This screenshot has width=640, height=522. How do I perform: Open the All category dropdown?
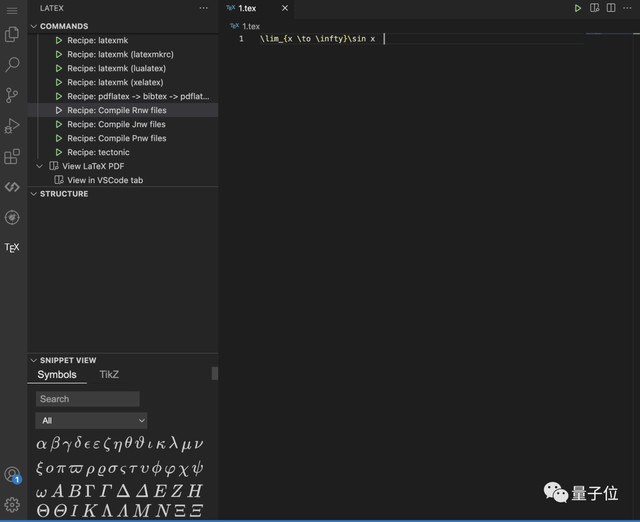point(91,421)
